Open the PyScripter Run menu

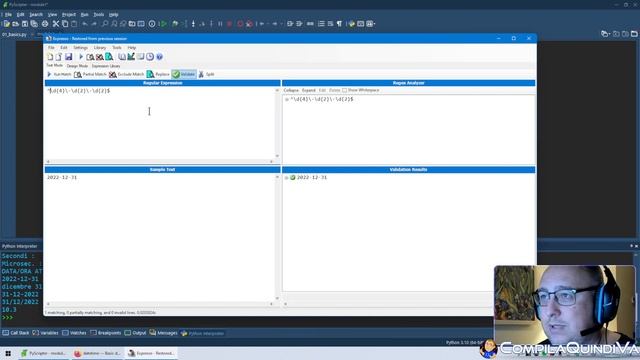pyautogui.click(x=84, y=14)
